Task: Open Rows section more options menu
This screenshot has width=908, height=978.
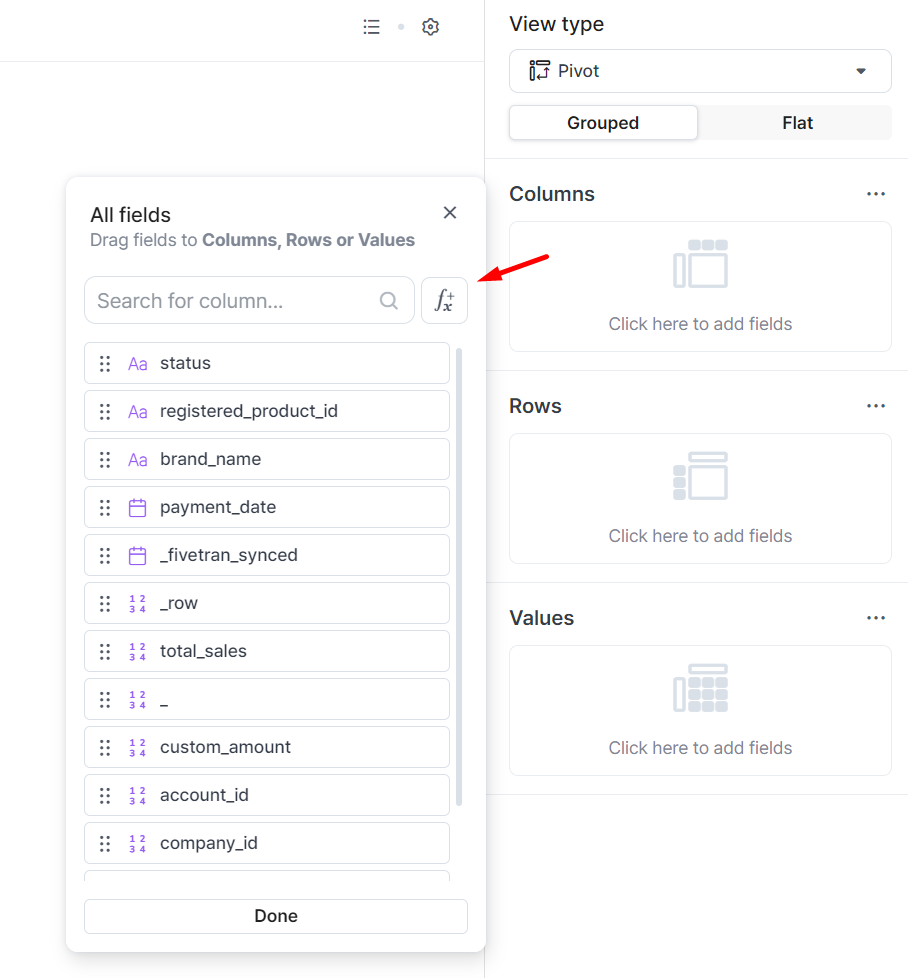Action: point(876,406)
